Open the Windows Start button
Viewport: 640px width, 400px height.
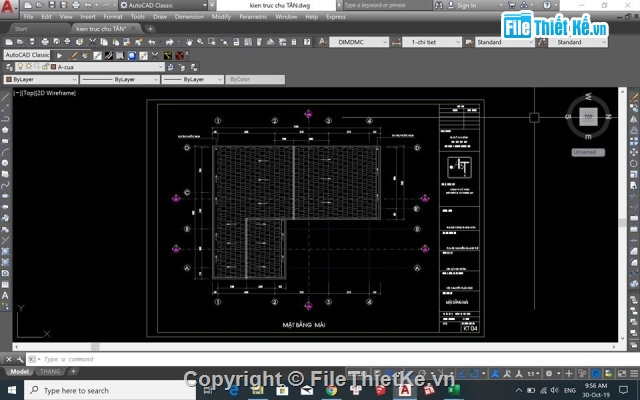click(12, 391)
